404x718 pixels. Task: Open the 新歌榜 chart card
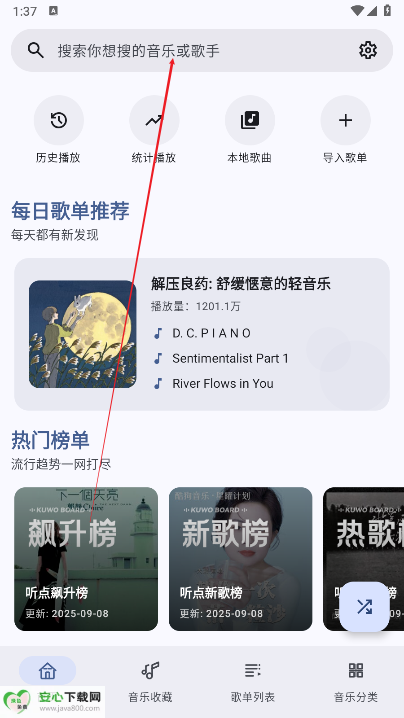tap(240, 559)
